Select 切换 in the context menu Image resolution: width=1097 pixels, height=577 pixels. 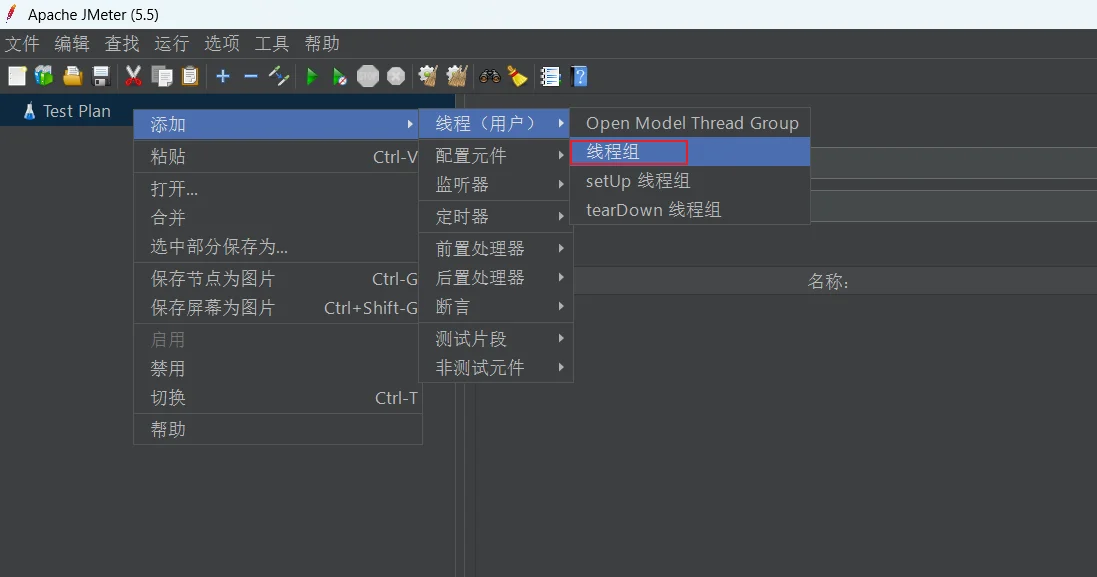278,398
